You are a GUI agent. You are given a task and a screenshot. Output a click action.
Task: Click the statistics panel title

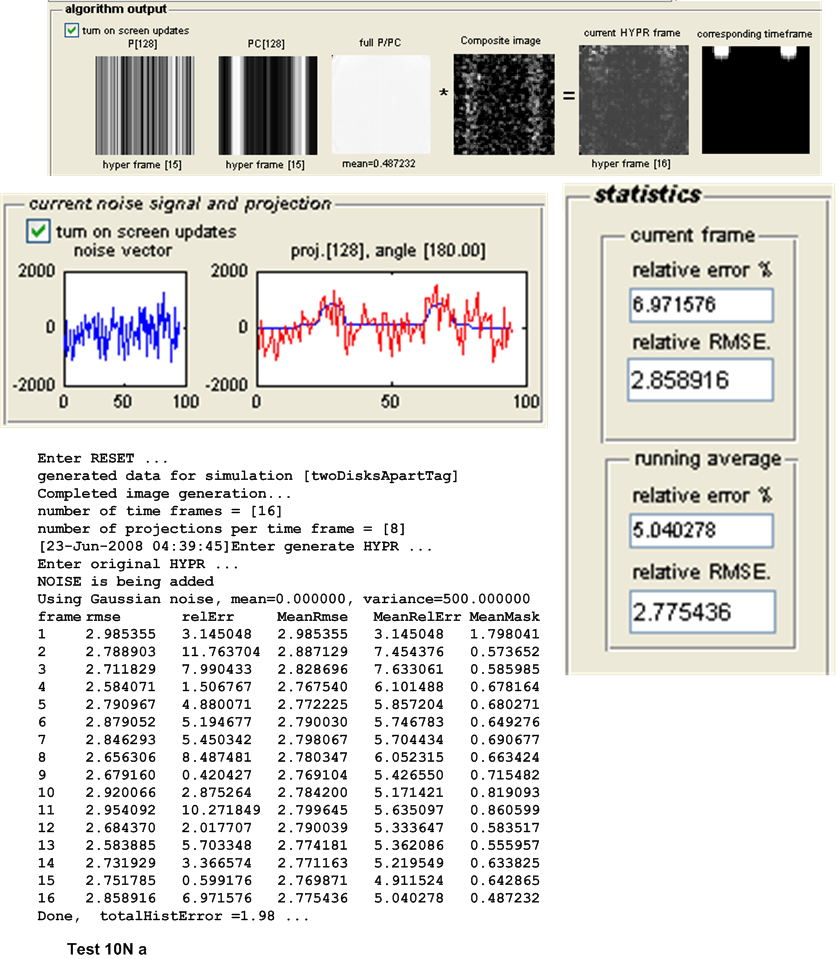pyautogui.click(x=647, y=194)
